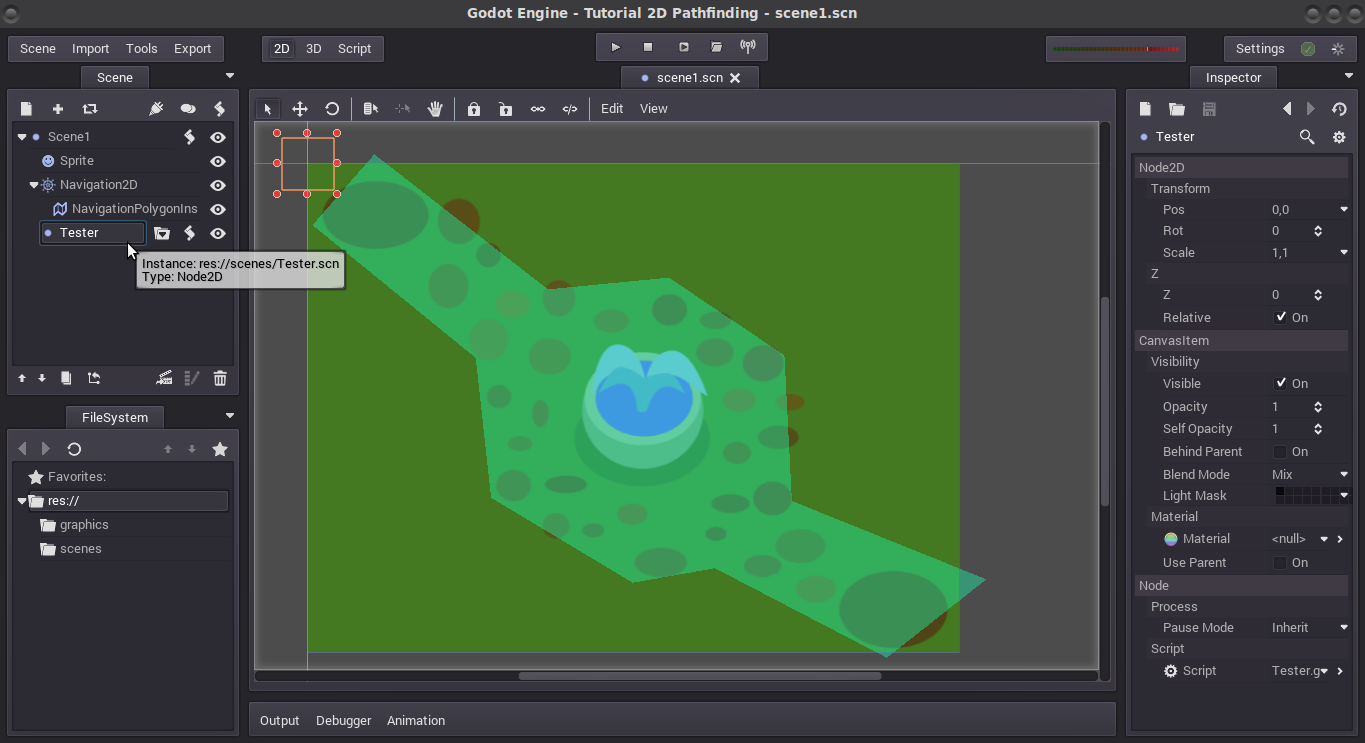Move selected node down in scene tree
This screenshot has width=1365, height=743.
click(42, 378)
